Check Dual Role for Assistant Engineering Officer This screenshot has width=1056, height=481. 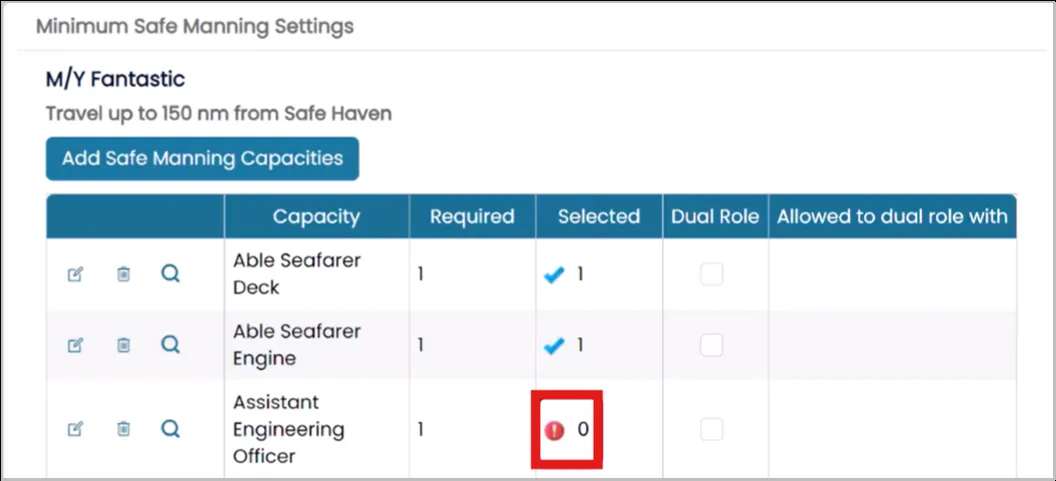(711, 428)
